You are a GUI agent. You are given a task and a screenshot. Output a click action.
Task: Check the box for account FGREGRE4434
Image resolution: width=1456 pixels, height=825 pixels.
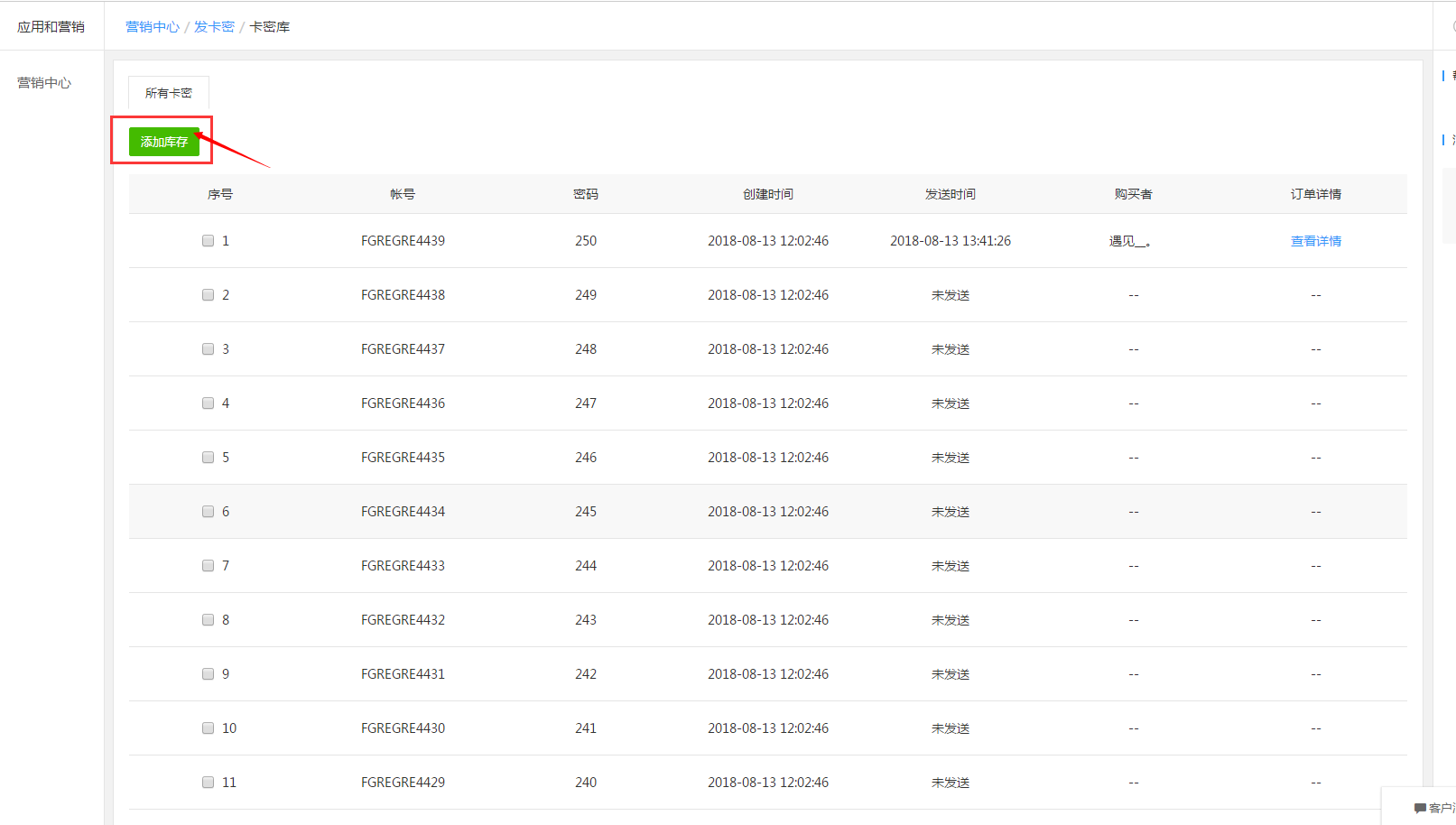pos(209,512)
